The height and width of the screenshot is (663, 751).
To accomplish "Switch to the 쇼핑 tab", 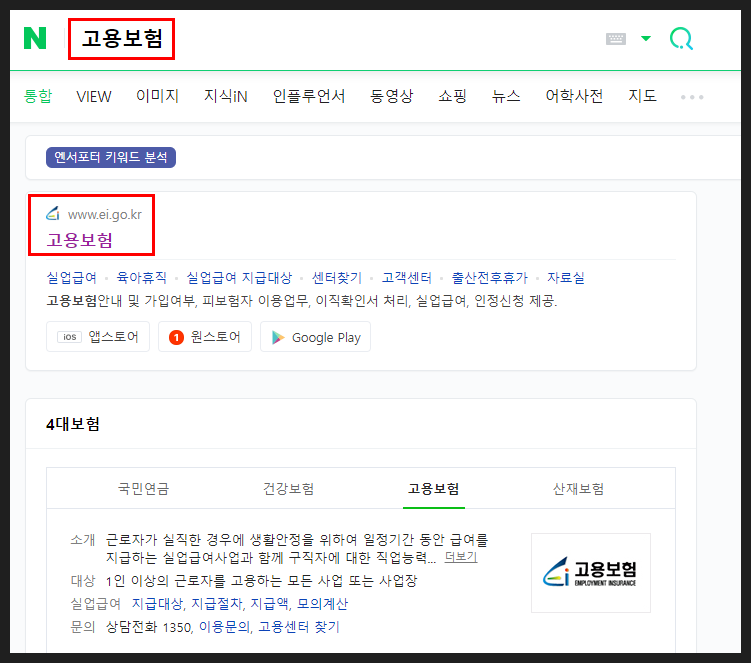I will [x=452, y=96].
